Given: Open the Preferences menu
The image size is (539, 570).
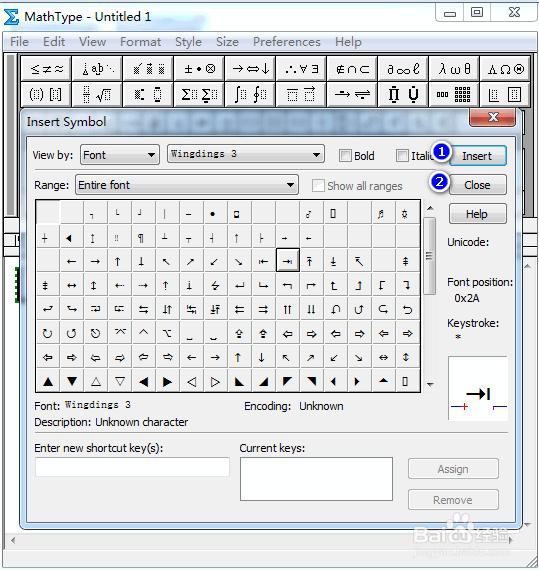Looking at the screenshot, I should [x=287, y=41].
